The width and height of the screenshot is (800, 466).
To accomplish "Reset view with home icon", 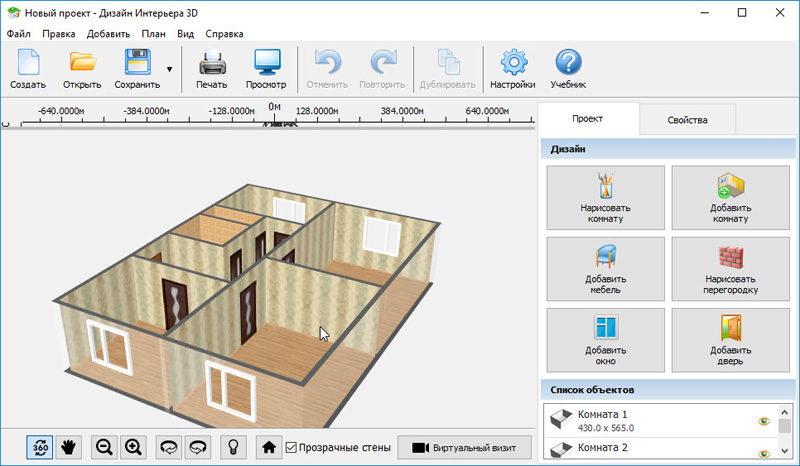I will click(x=269, y=448).
